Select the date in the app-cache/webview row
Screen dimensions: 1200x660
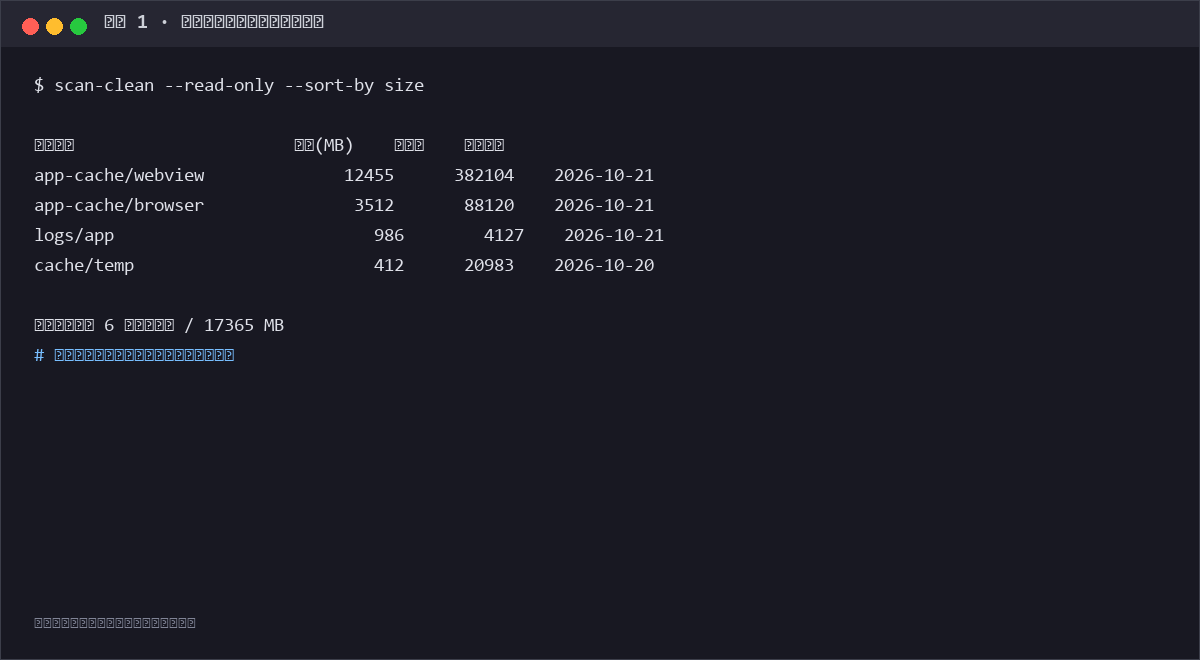click(x=604, y=175)
